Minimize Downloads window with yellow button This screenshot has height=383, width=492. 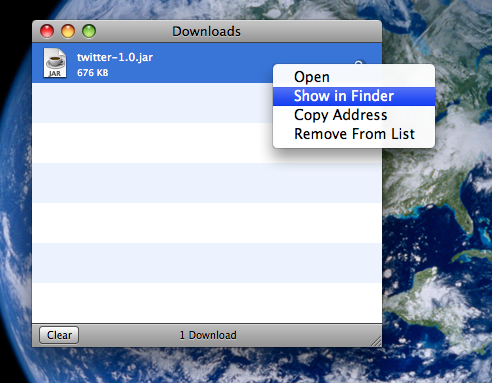(68, 31)
